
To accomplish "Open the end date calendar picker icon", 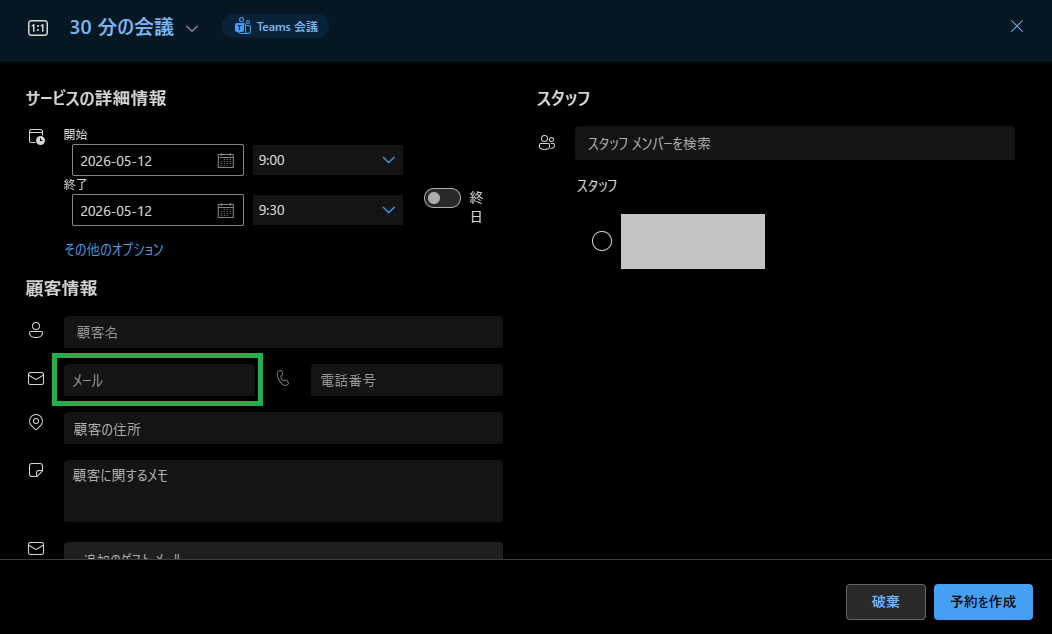I will (x=225, y=211).
